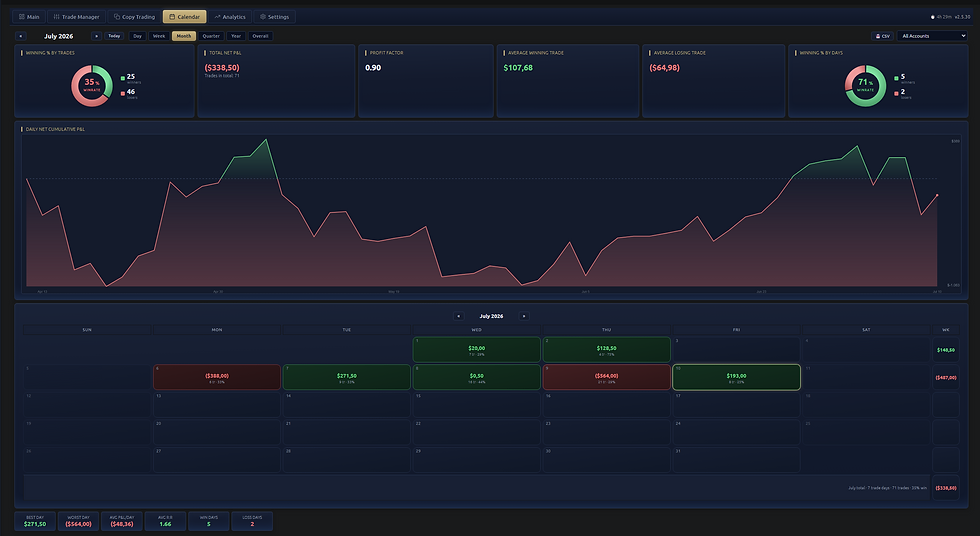Click the Today button
Viewport: 980px width, 536px height.
114,36
